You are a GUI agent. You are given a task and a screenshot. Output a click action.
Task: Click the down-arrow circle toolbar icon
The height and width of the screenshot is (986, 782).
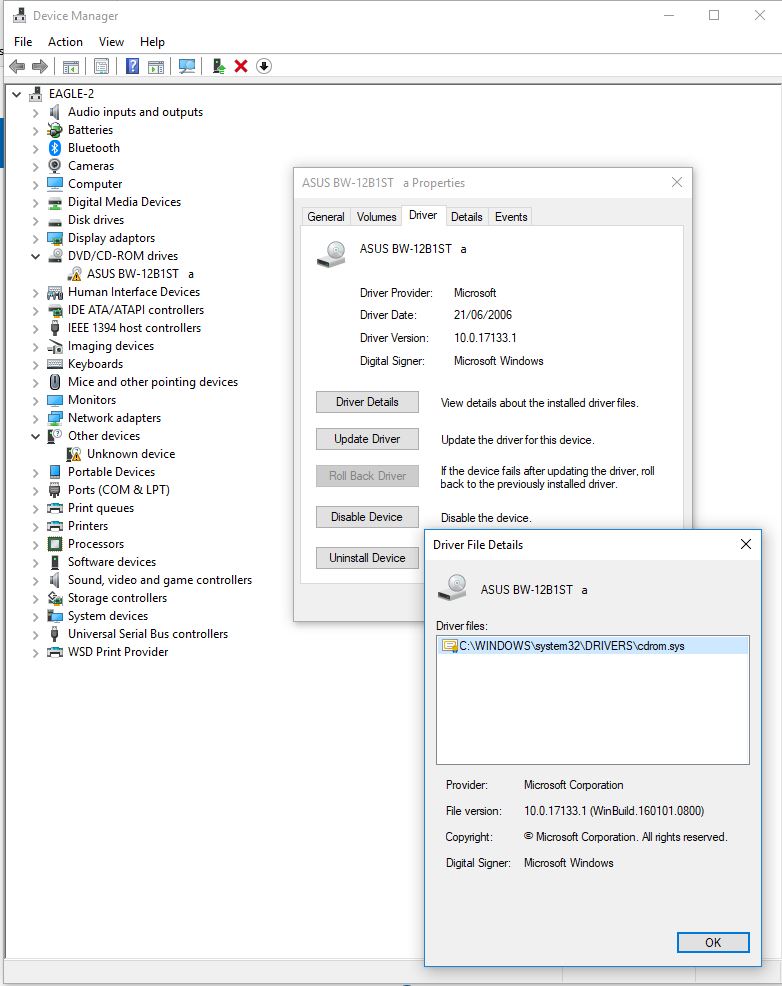tap(264, 66)
